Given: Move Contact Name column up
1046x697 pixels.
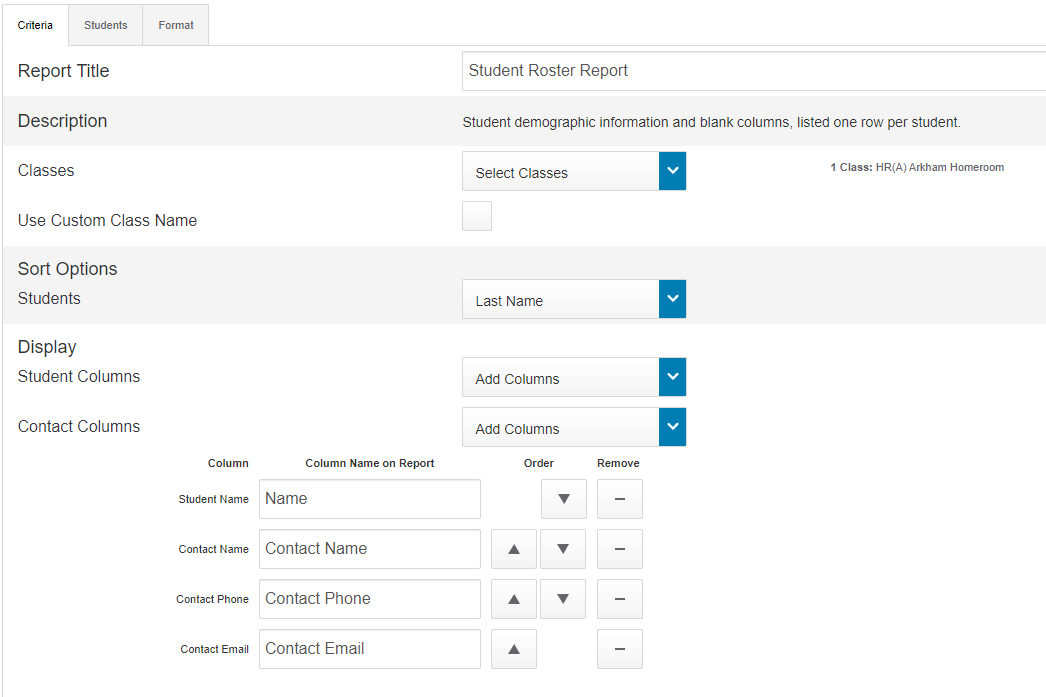Looking at the screenshot, I should (x=513, y=548).
